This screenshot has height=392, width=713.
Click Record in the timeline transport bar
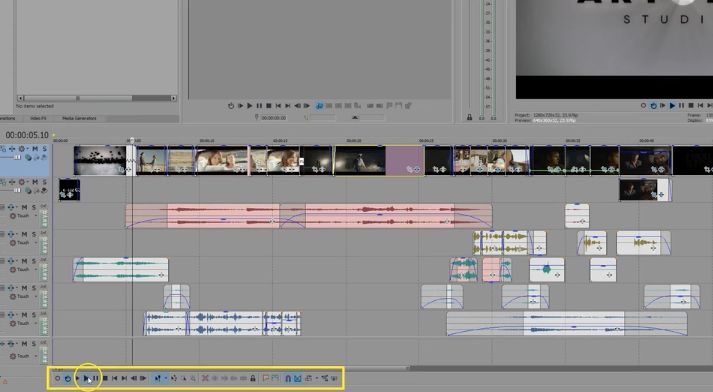click(x=57, y=378)
